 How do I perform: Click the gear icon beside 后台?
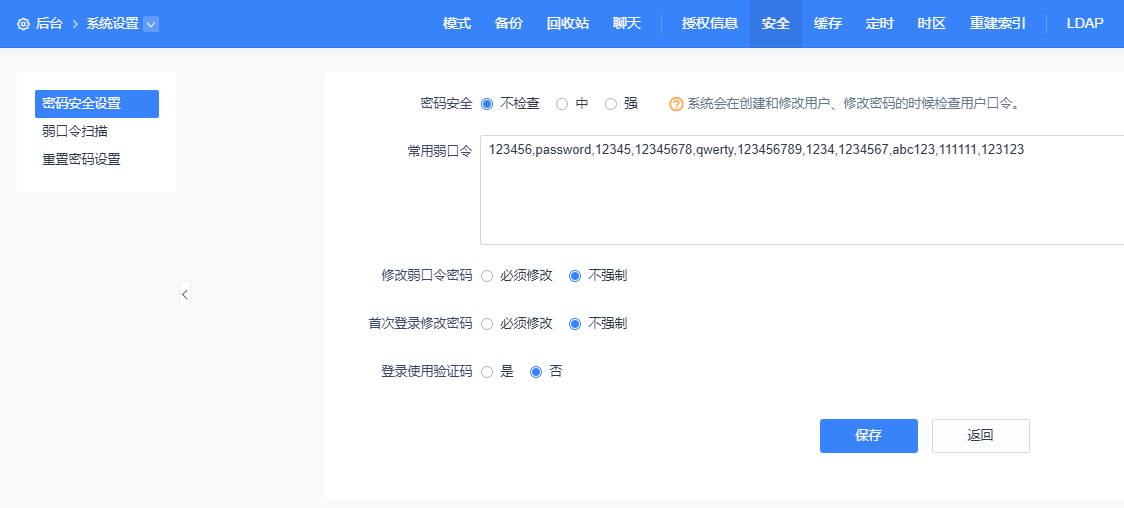[x=24, y=24]
